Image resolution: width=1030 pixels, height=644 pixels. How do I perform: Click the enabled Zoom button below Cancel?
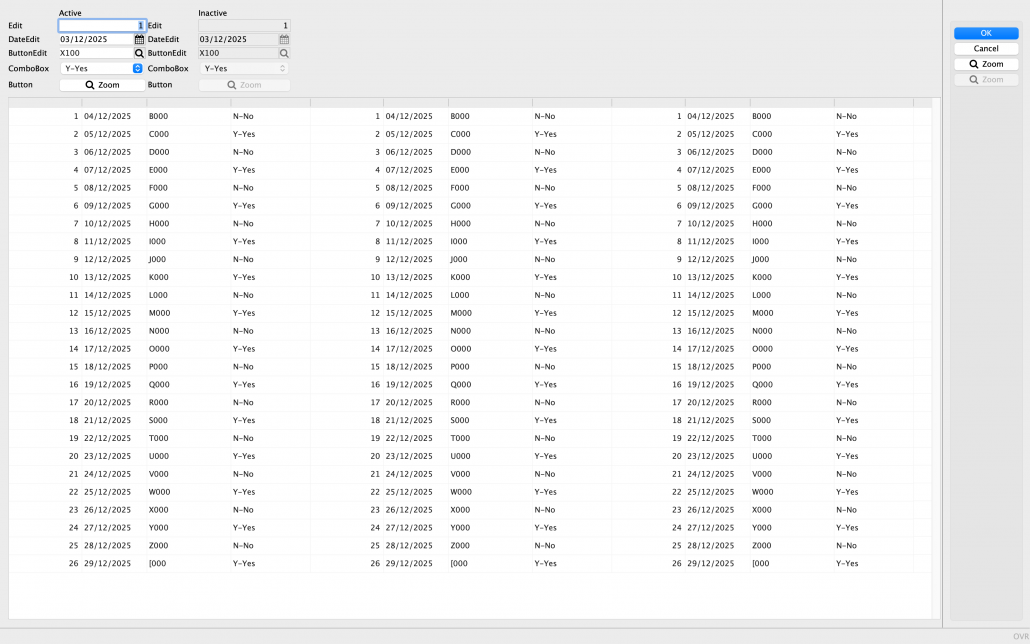click(x=985, y=64)
